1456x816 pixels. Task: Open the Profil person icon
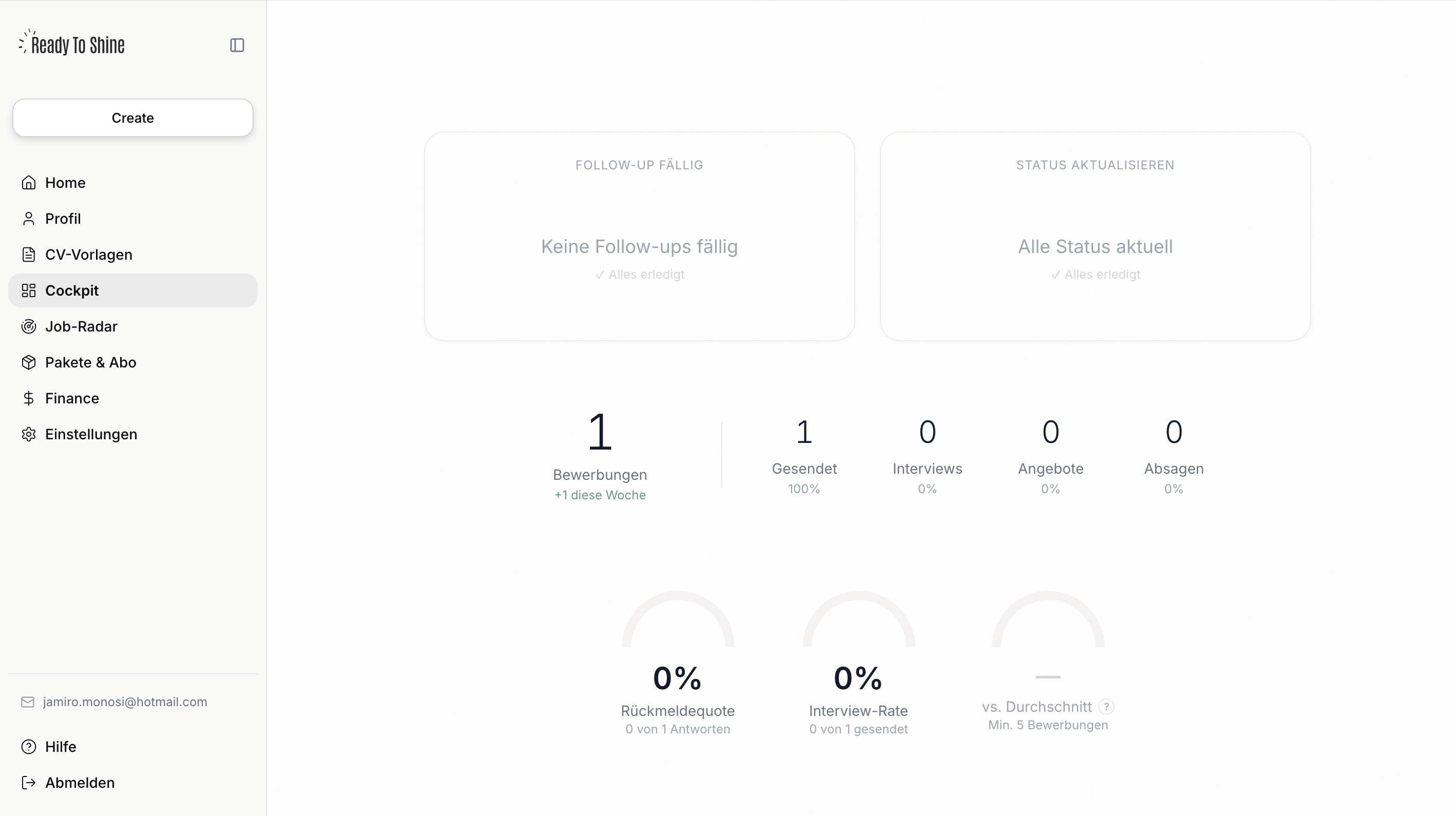29,219
